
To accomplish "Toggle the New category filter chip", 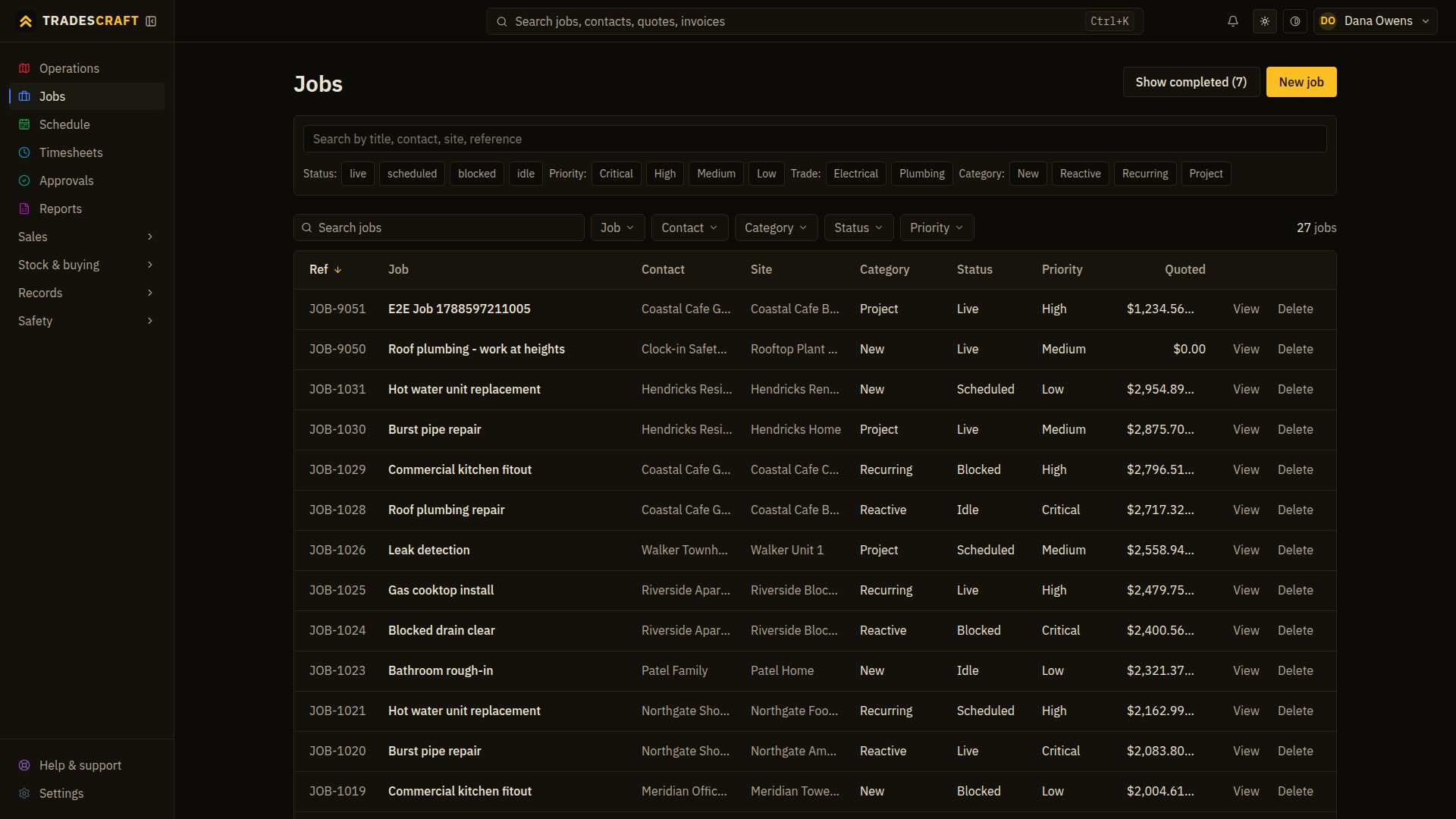I will pyautogui.click(x=1028, y=174).
